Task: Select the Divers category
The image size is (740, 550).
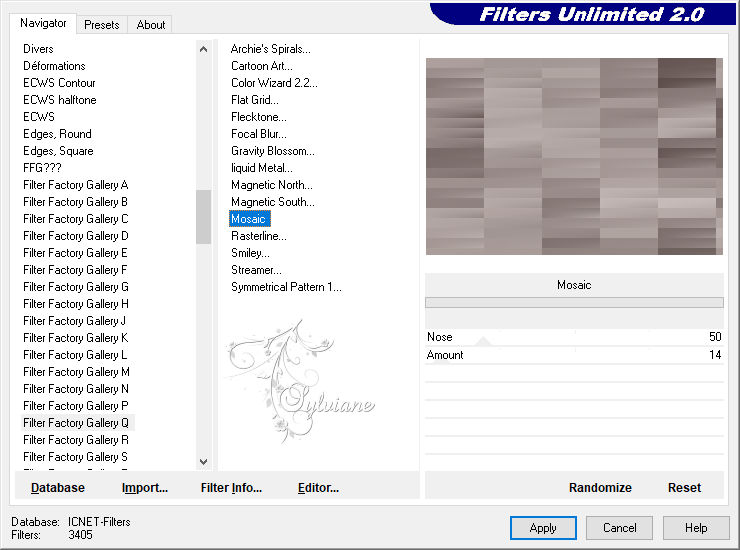Action: point(38,49)
